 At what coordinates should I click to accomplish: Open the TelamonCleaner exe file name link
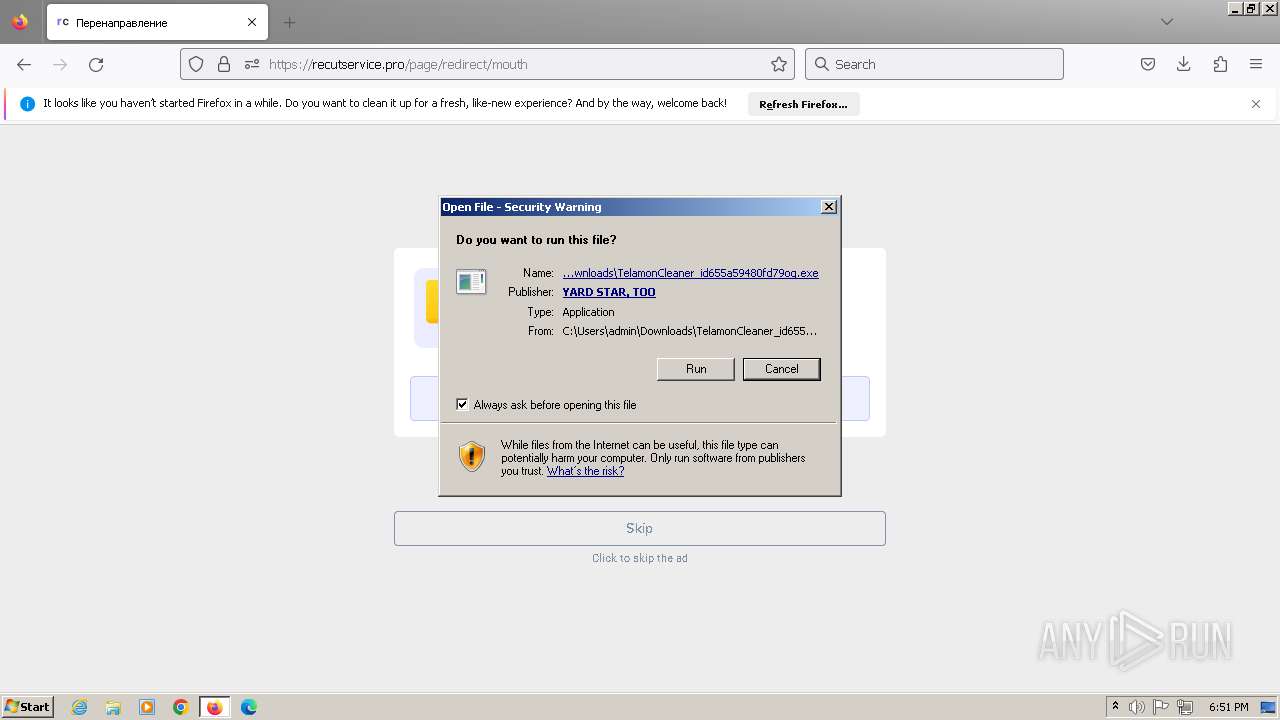click(690, 273)
